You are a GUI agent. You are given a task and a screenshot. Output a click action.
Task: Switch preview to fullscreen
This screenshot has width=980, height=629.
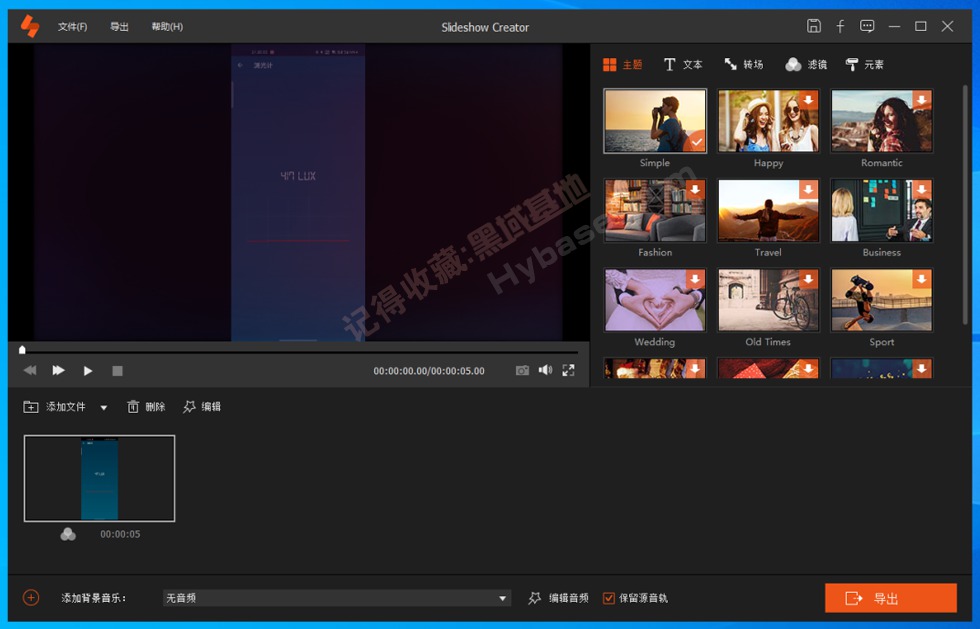pos(568,370)
